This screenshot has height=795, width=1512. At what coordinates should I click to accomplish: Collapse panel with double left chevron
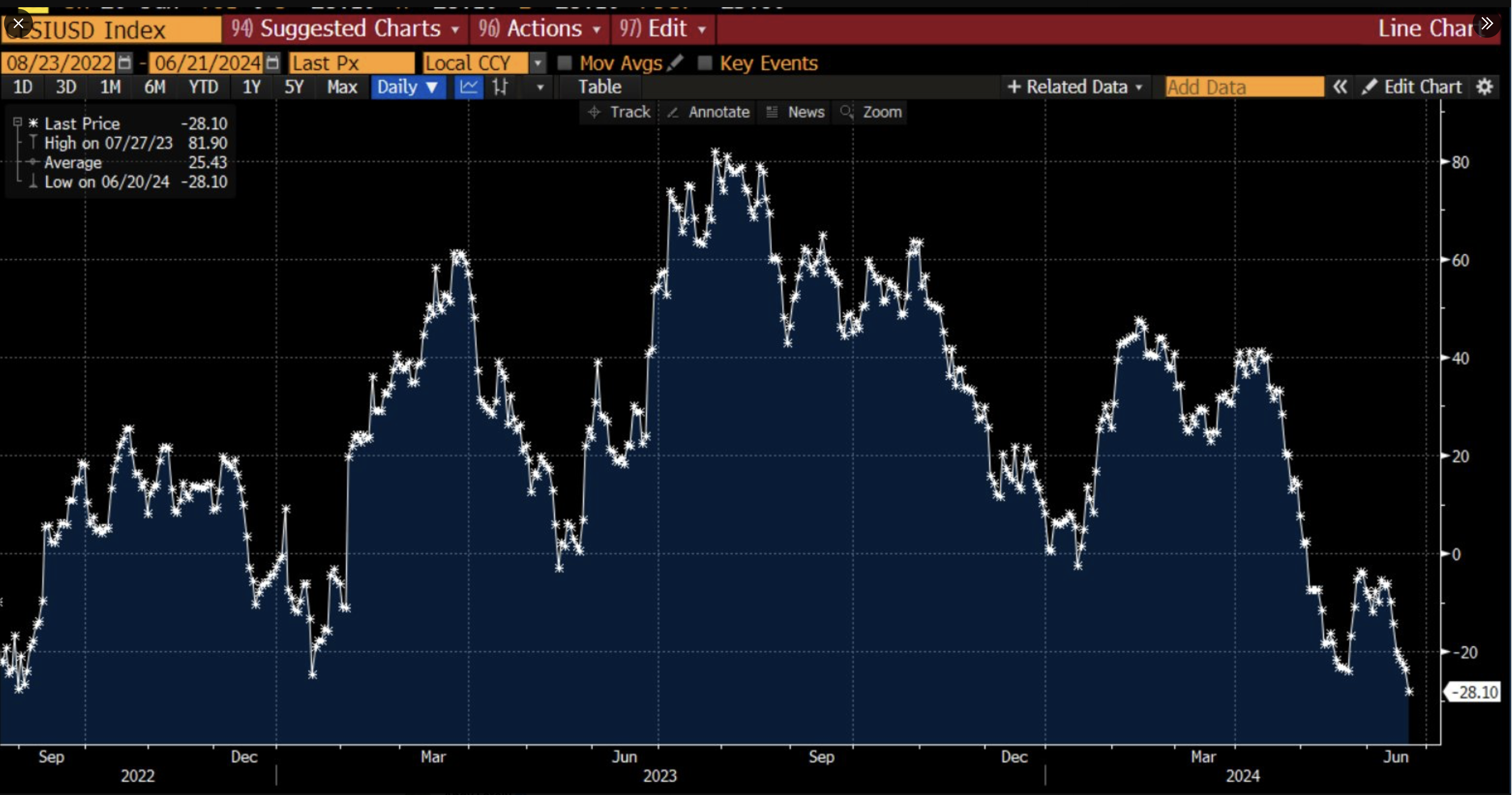[x=1339, y=87]
